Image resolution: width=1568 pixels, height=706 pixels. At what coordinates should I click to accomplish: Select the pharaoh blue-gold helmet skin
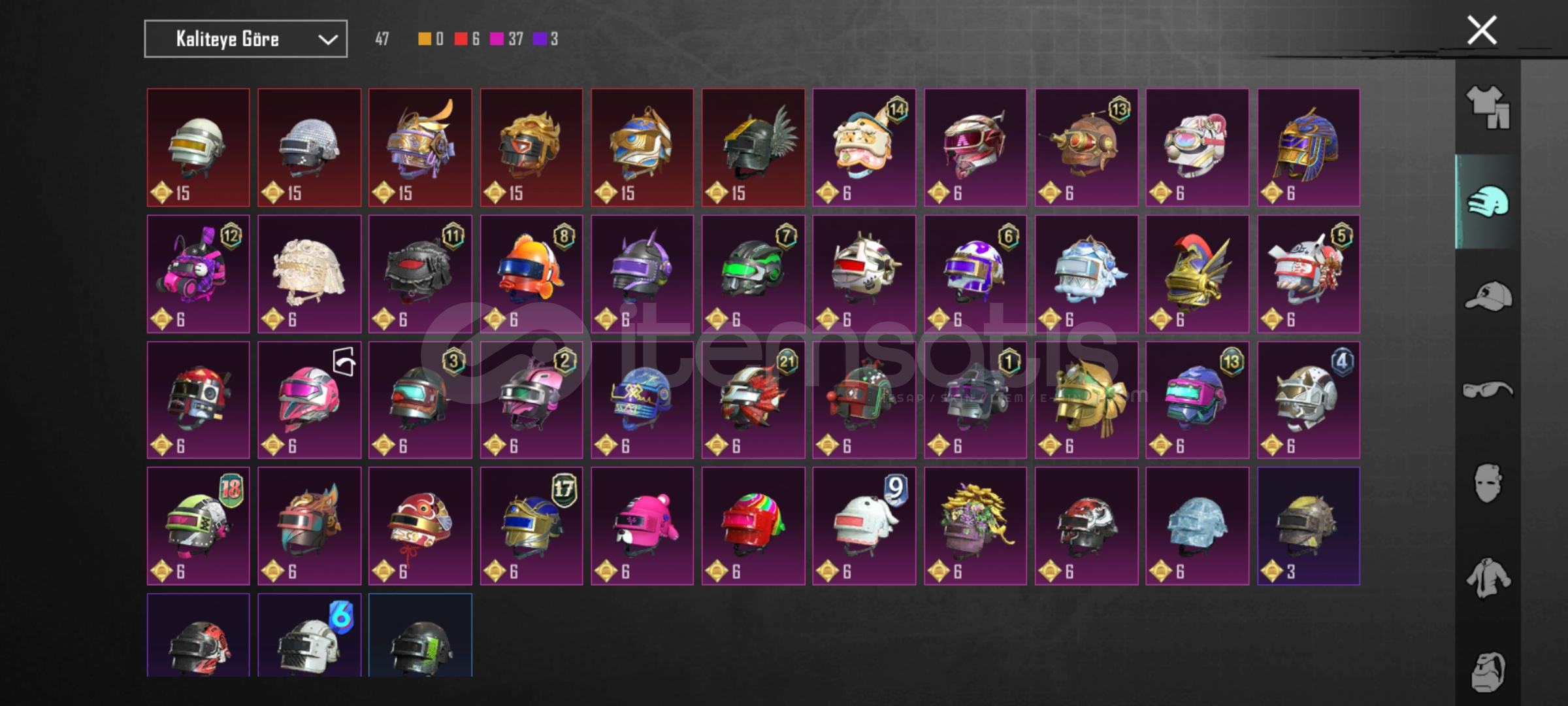(x=1309, y=148)
